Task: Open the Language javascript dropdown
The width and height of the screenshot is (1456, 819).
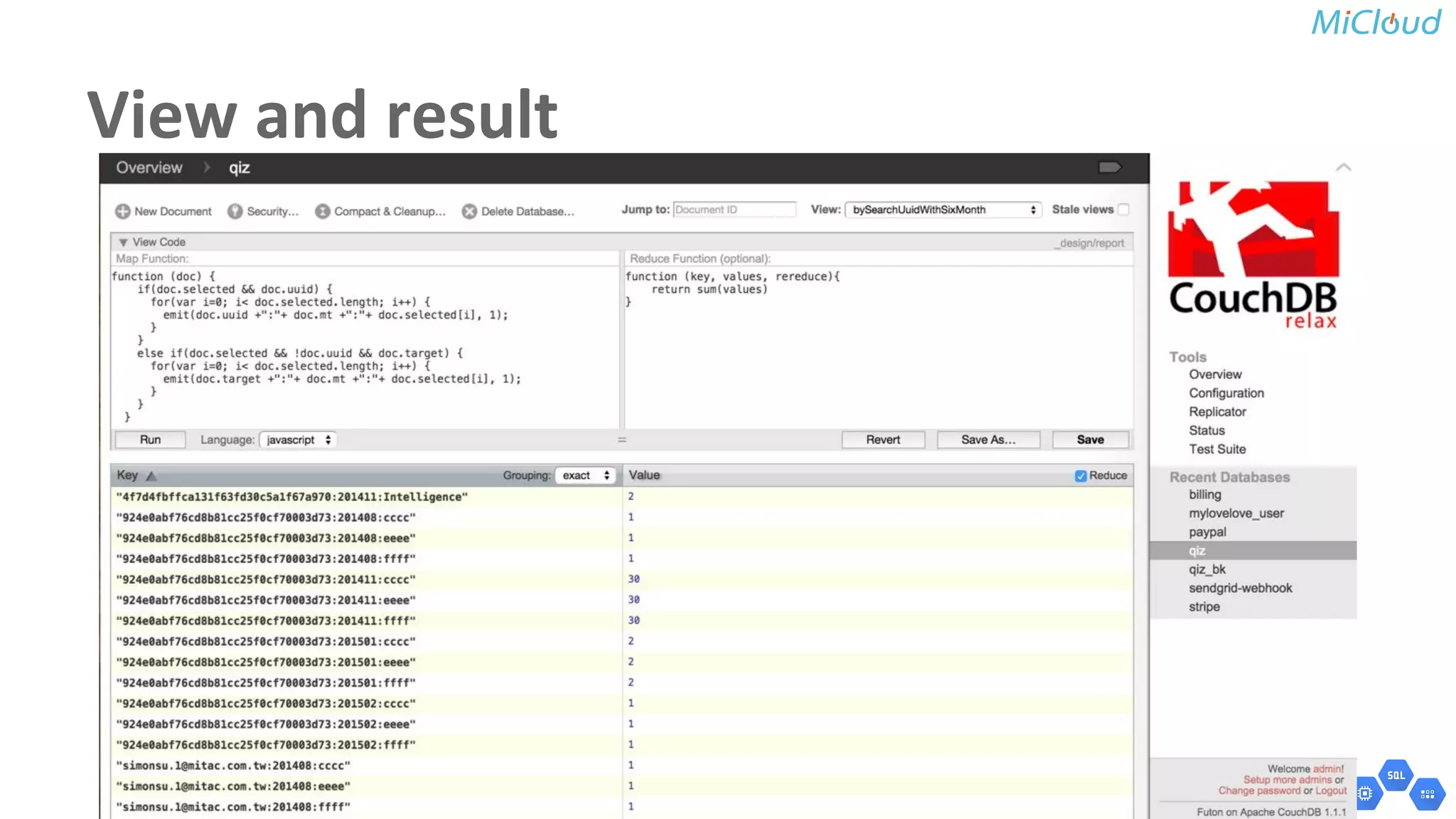Action: (x=298, y=440)
